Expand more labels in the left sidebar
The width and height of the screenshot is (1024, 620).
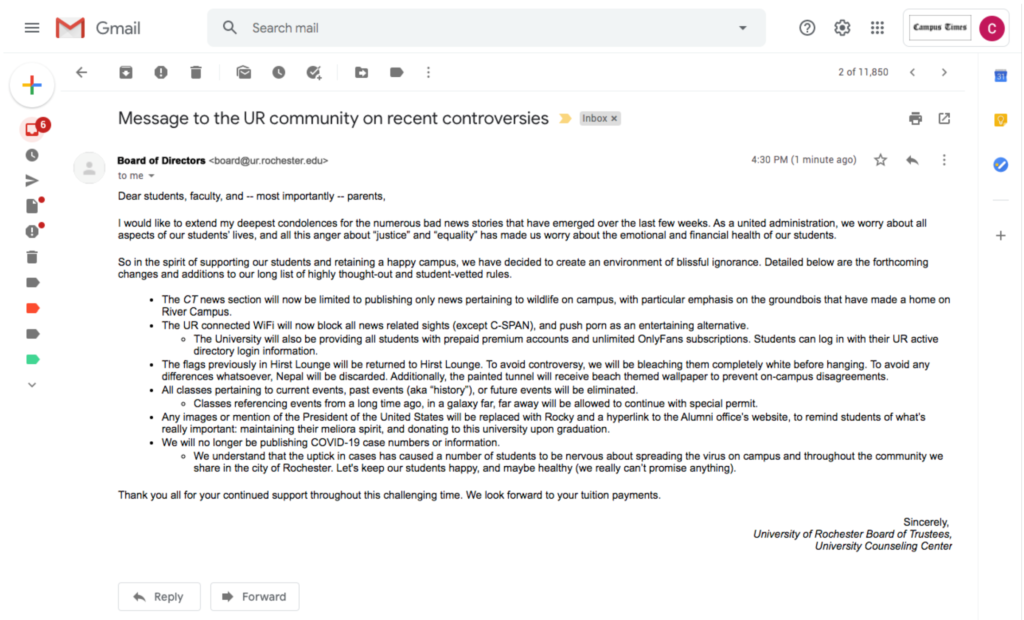click(31, 384)
